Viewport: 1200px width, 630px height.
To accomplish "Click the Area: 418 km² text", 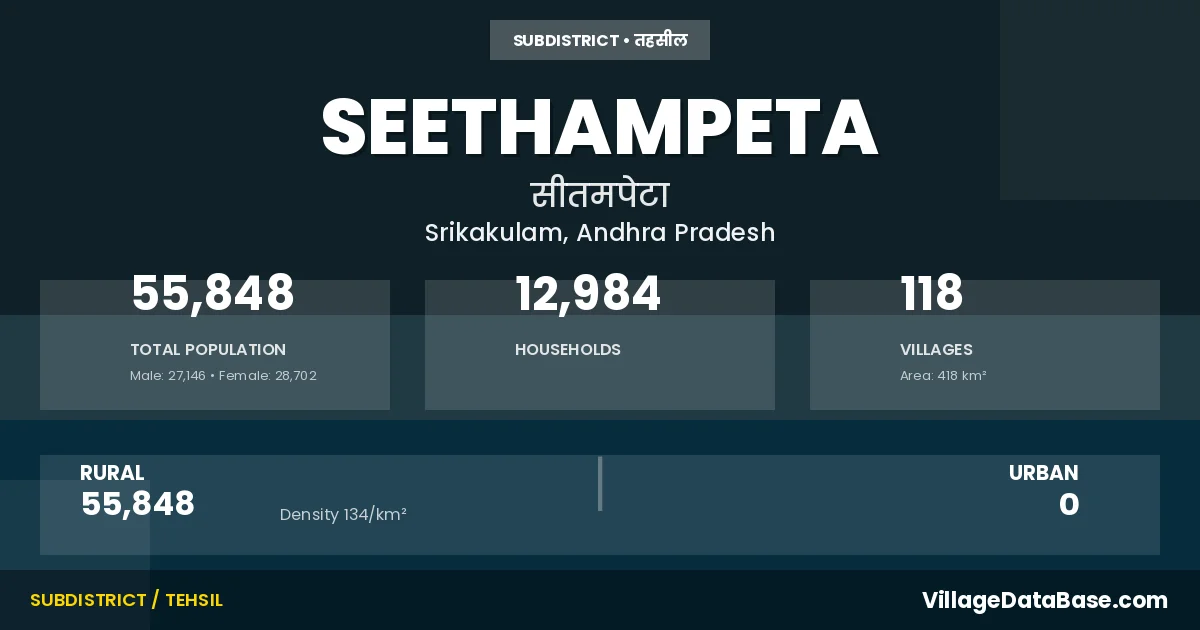I will (943, 376).
